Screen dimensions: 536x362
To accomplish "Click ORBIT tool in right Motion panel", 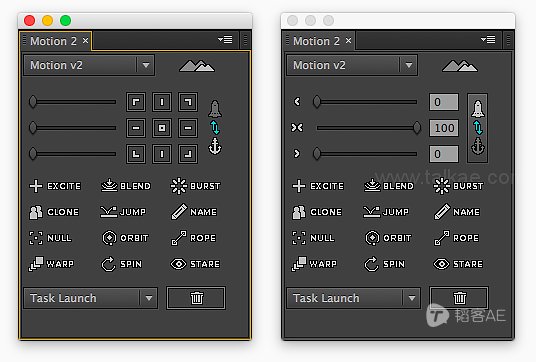I will tap(388, 238).
